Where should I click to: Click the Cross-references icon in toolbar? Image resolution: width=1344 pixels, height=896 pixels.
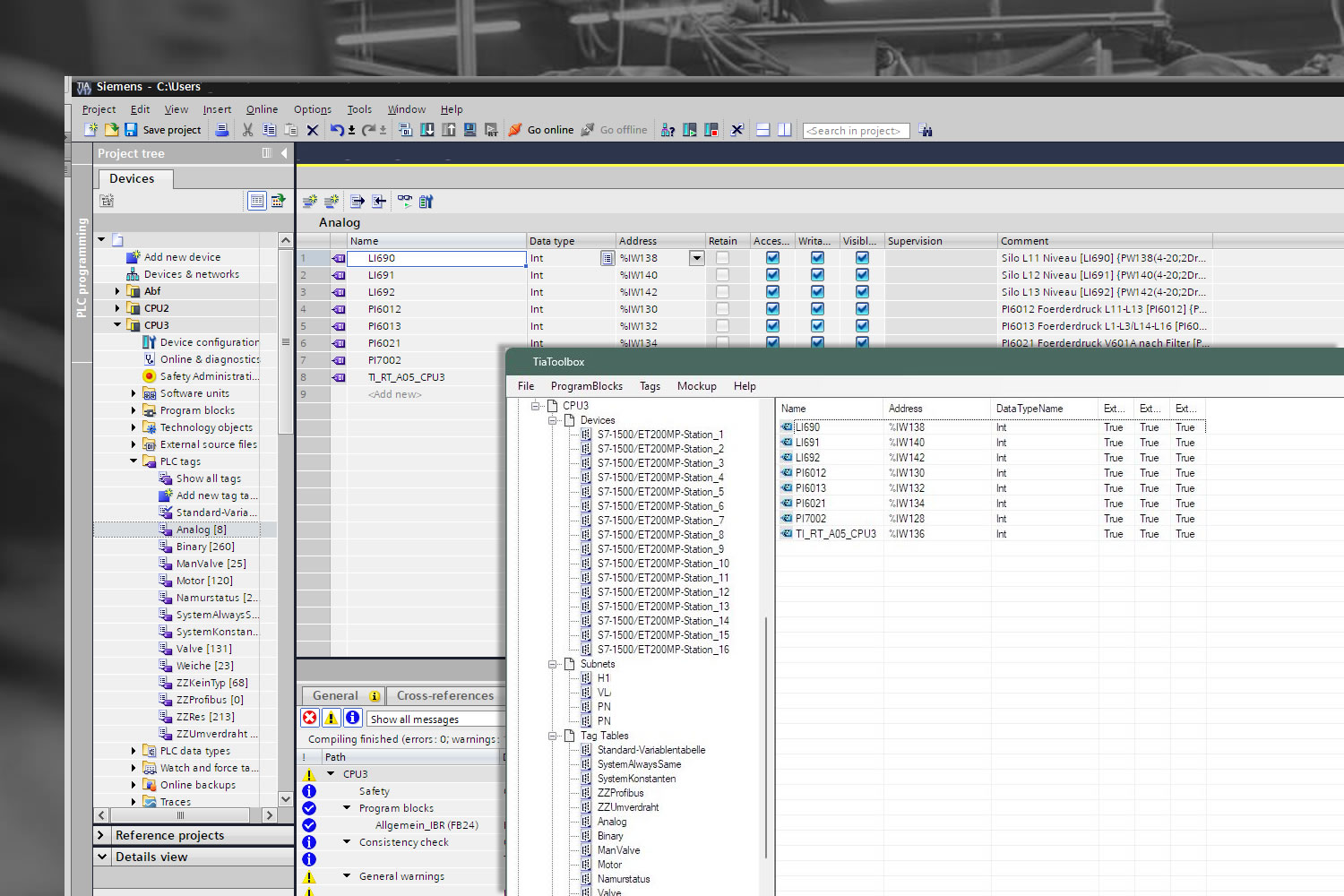click(737, 130)
